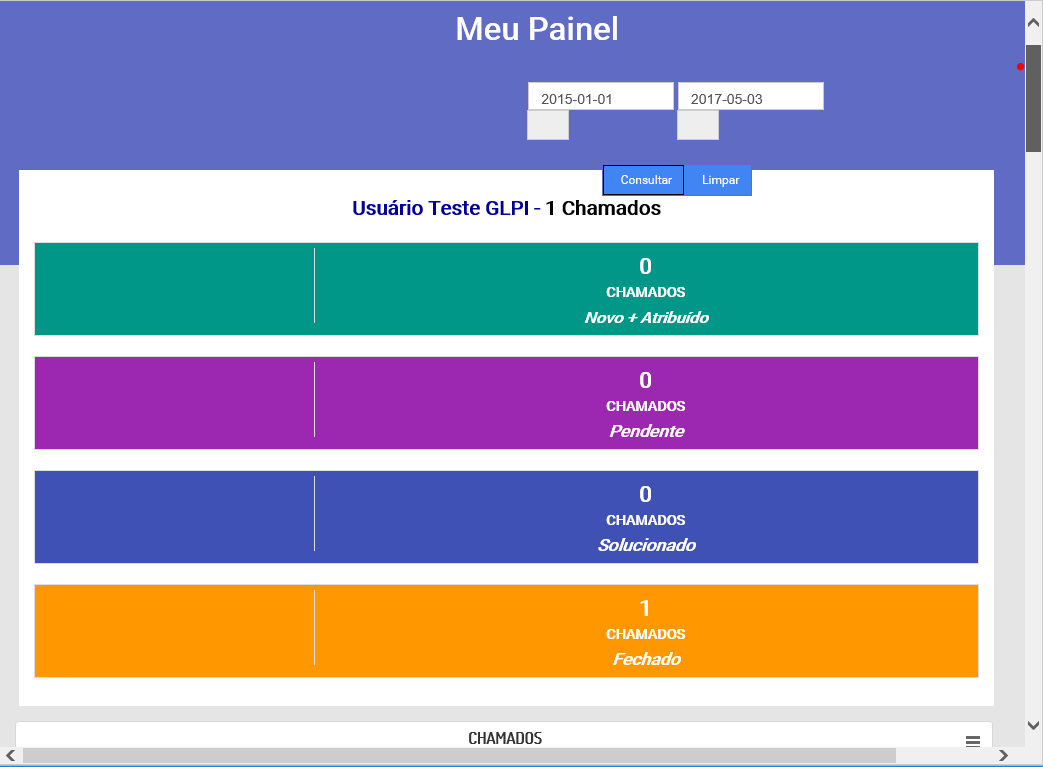This screenshot has height=767, width=1043.
Task: Click the horizontal scrollbar thumb
Action: (x=459, y=756)
